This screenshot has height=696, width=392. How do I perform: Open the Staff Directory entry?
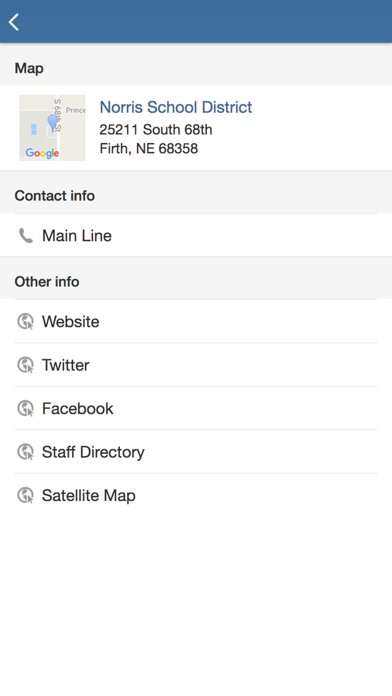(196, 452)
